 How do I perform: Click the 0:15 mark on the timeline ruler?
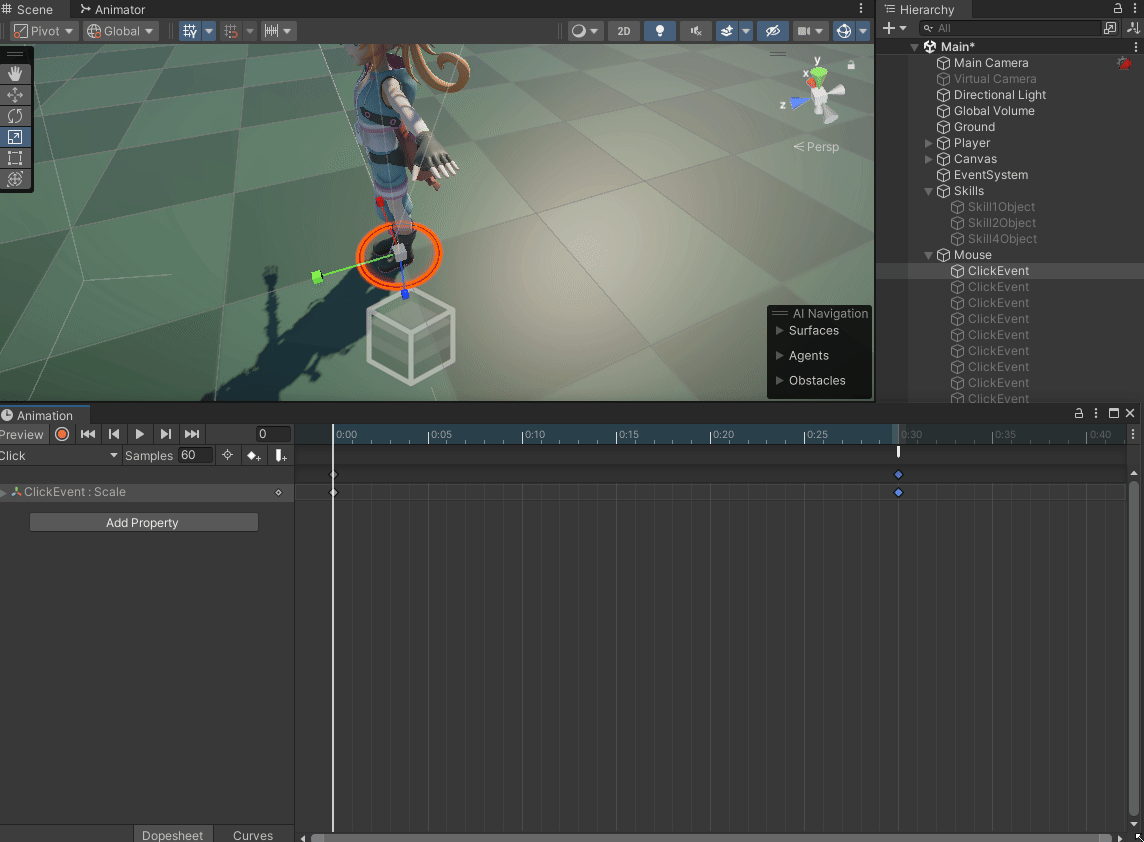pyautogui.click(x=617, y=435)
